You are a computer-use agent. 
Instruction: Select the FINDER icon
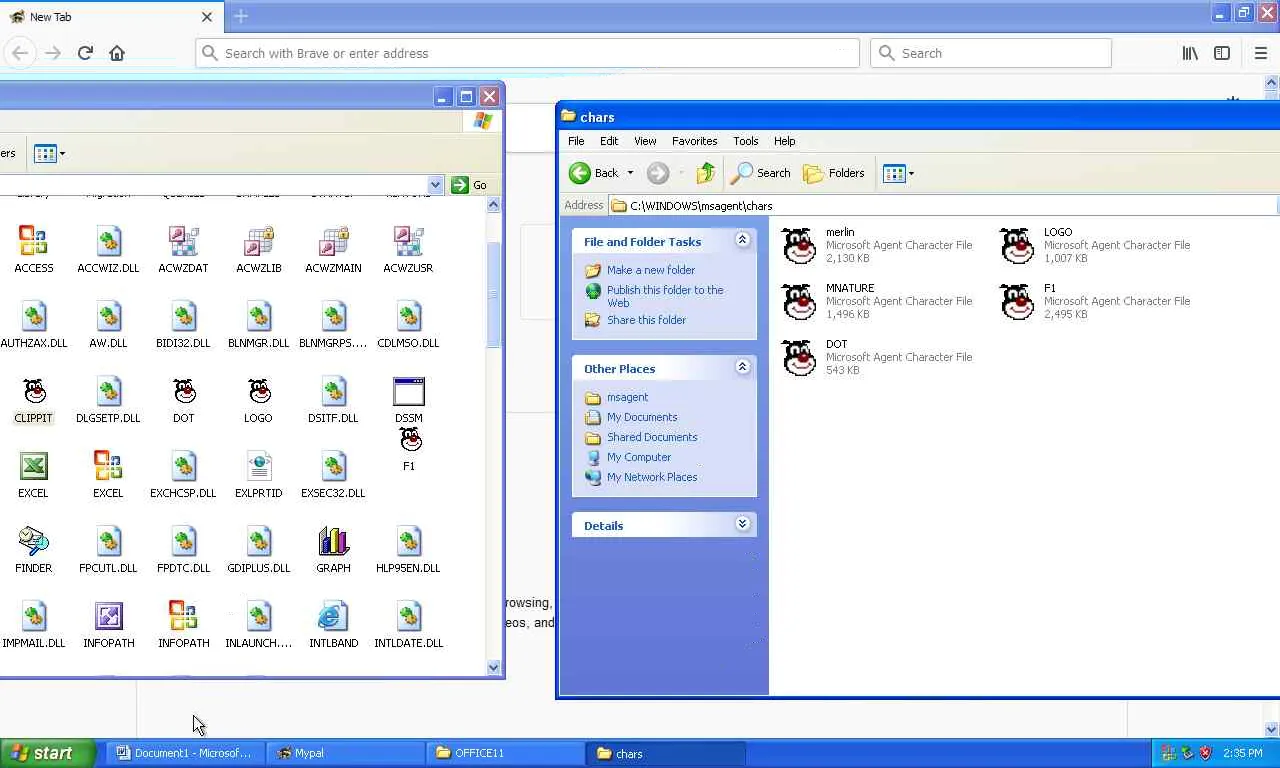[x=33, y=541]
